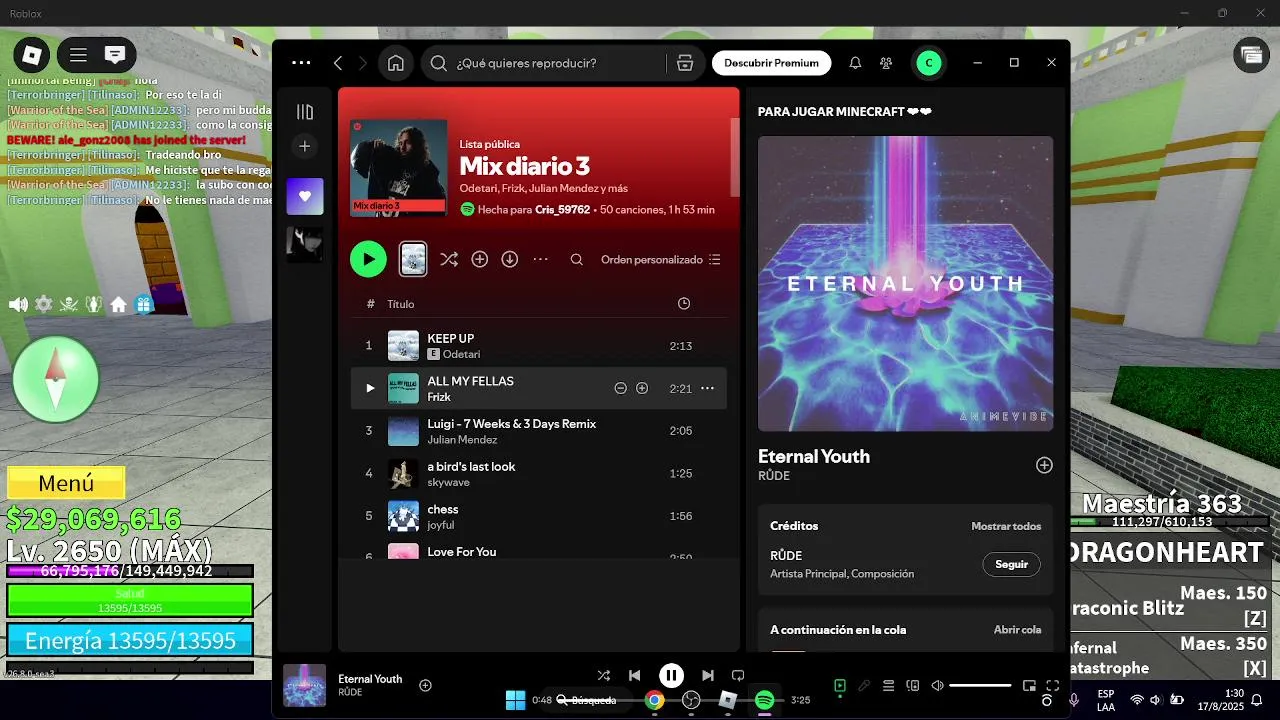Search within the playlist
This screenshot has height=720, width=1280.
(x=577, y=260)
